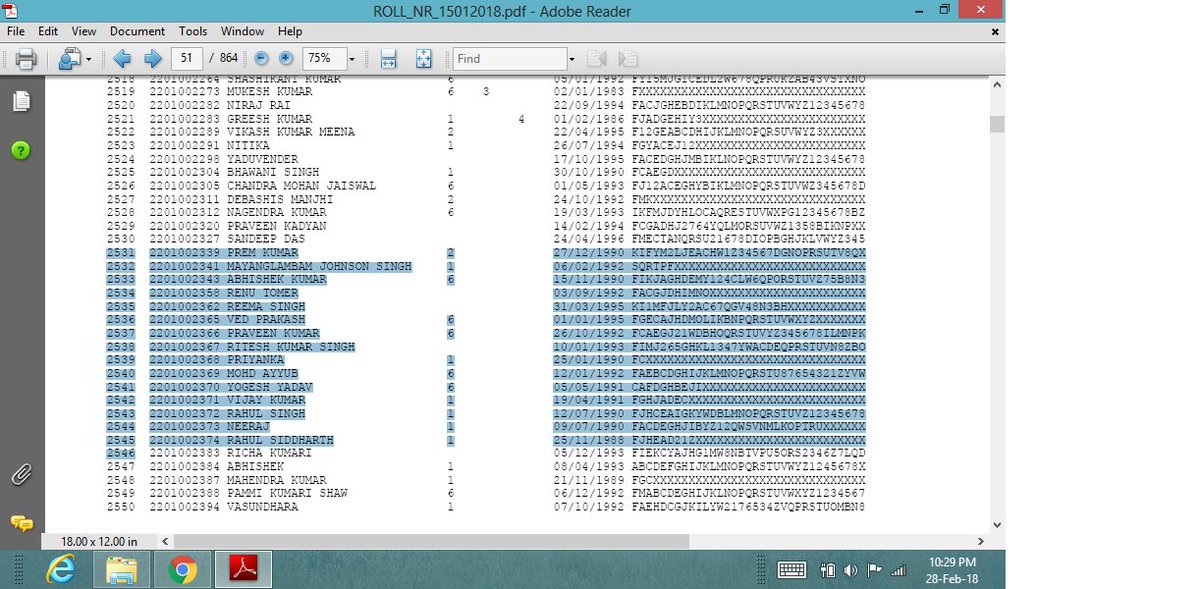Screen dimensions: 1200x589
Task: Click the page number field showing 51
Action: pyautogui.click(x=187, y=58)
